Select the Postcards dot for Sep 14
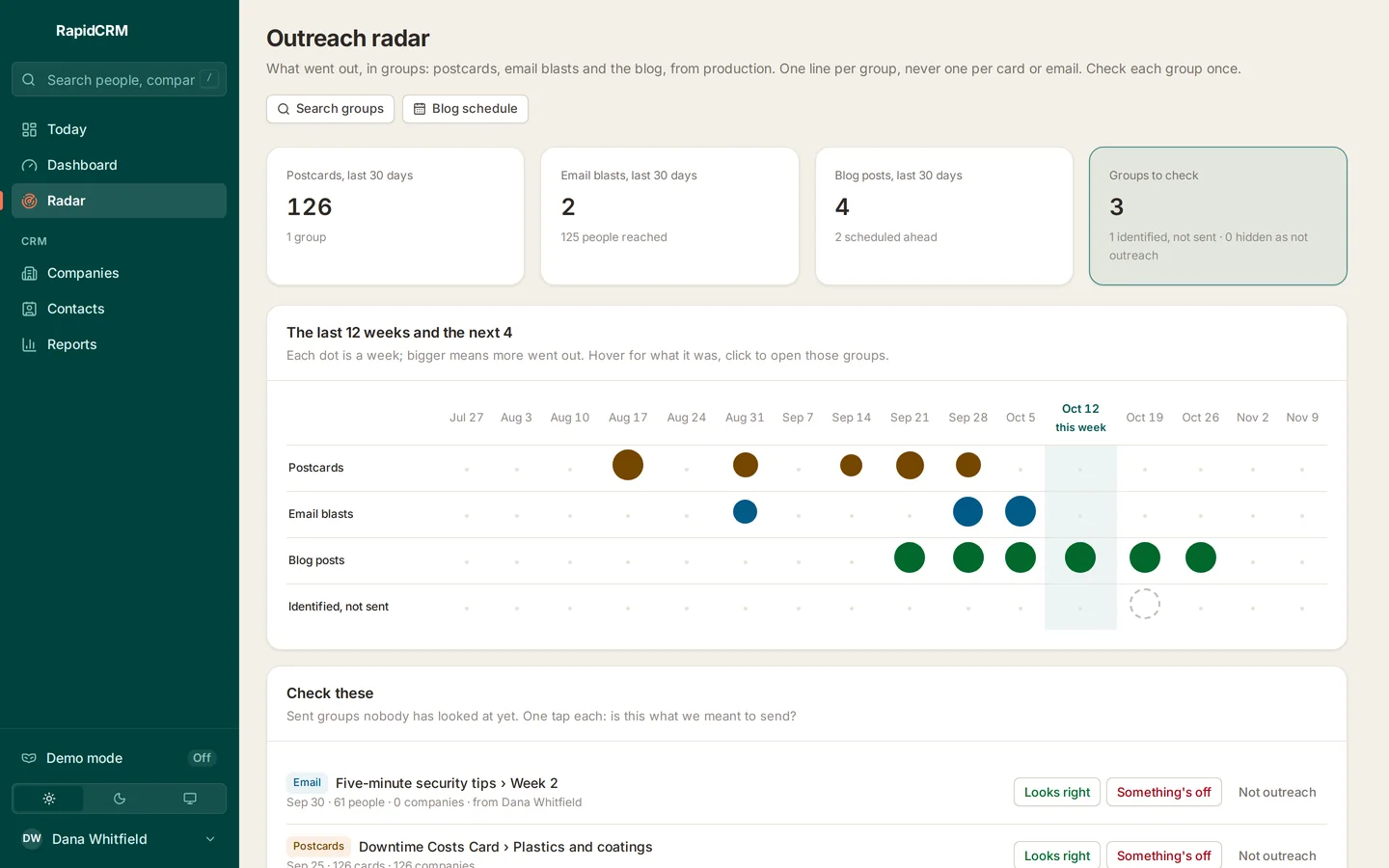 851,466
